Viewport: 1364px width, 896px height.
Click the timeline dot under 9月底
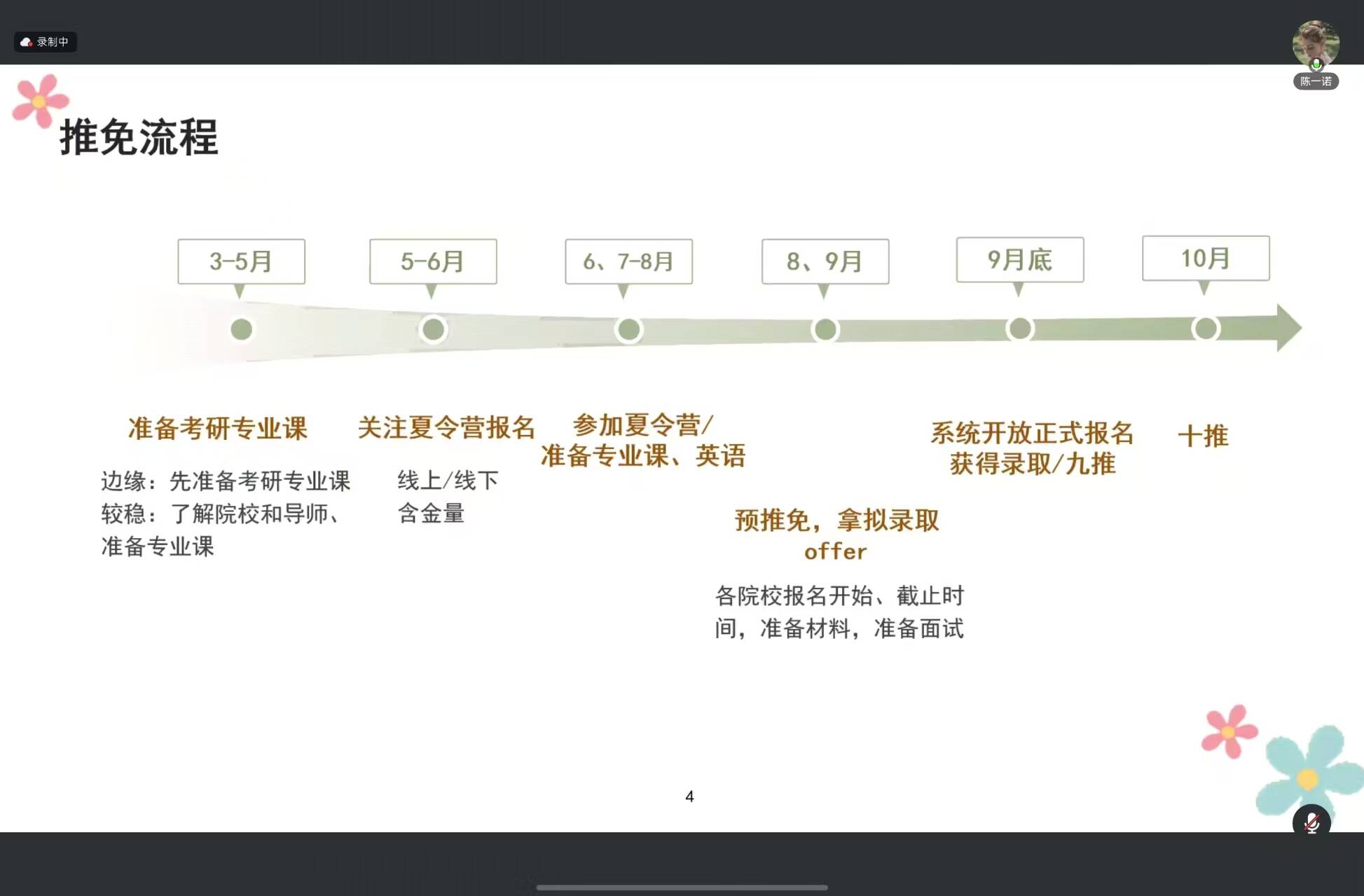click(1019, 328)
